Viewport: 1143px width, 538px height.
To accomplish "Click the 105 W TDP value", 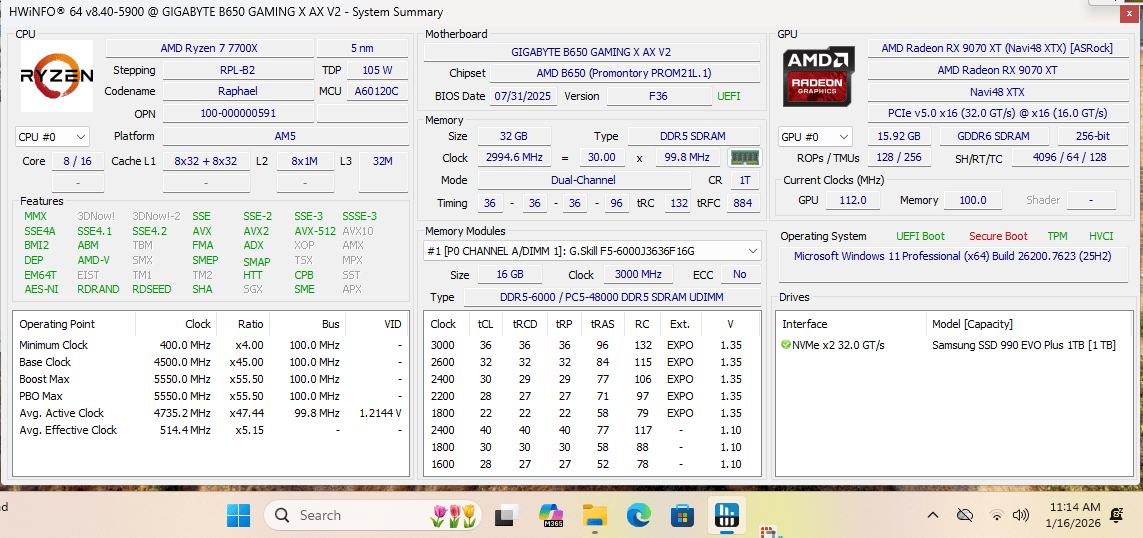I will coord(377,70).
